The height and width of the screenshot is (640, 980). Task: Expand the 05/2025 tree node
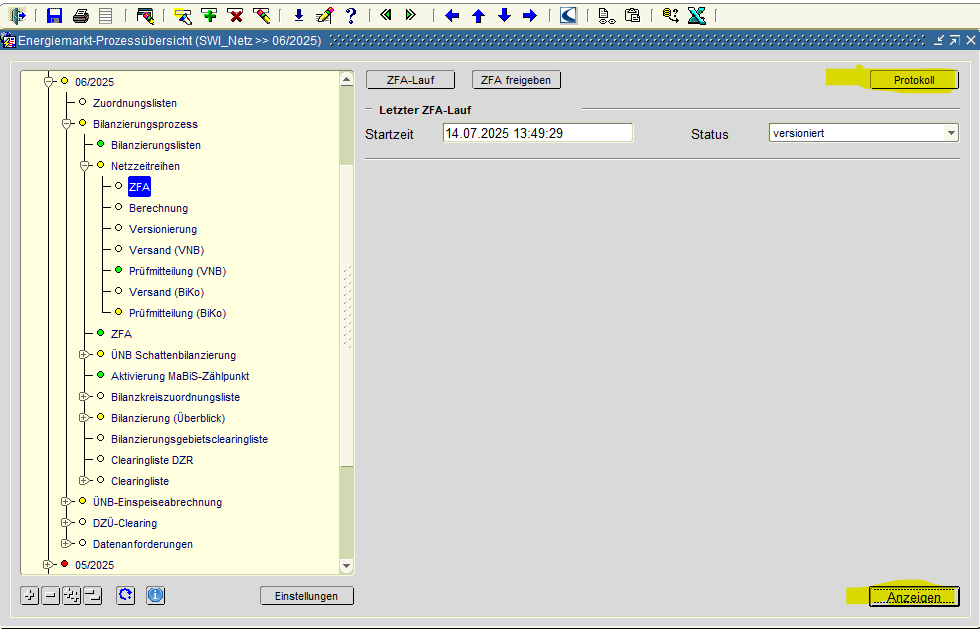pyautogui.click(x=48, y=565)
